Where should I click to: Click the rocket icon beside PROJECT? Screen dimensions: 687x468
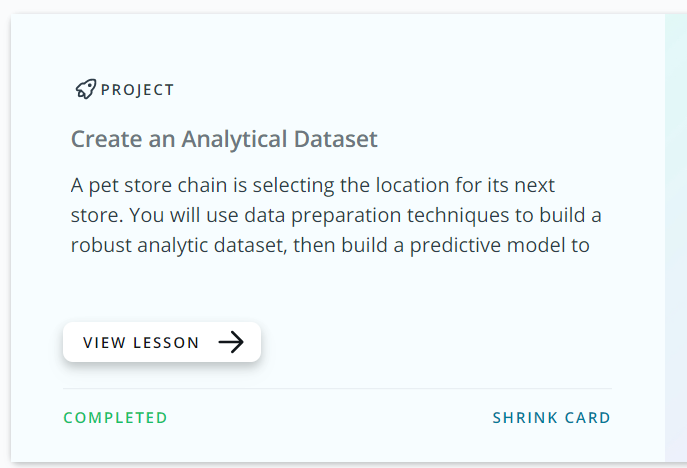click(x=85, y=90)
